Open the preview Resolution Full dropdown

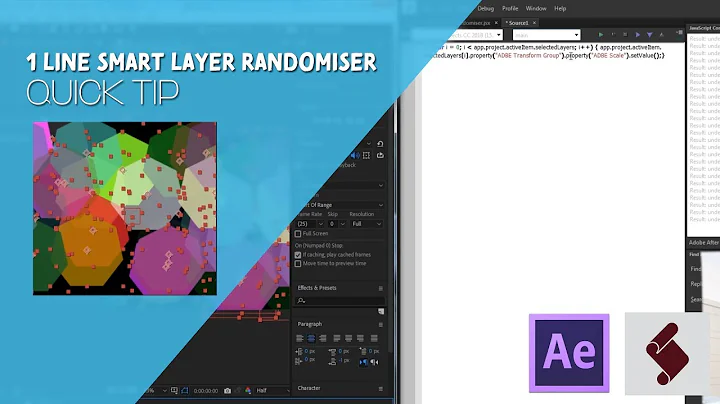click(366, 224)
